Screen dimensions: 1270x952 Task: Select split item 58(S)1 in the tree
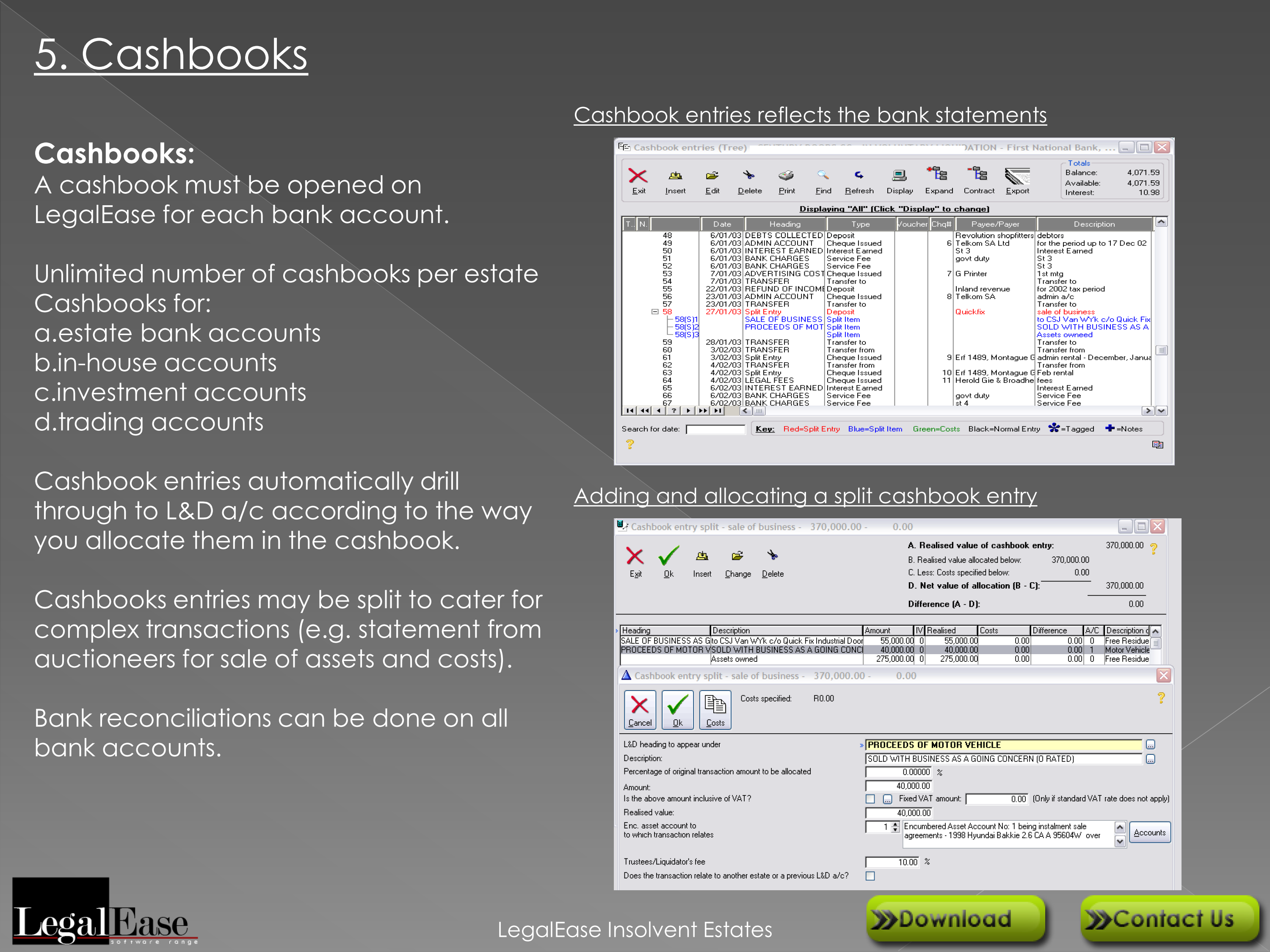[x=687, y=319]
